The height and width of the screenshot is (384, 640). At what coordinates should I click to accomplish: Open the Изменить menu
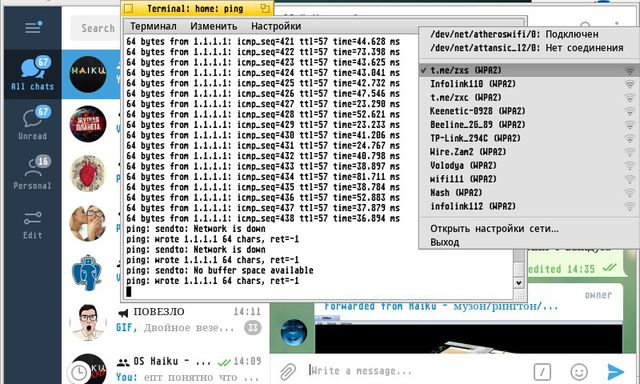(x=213, y=26)
